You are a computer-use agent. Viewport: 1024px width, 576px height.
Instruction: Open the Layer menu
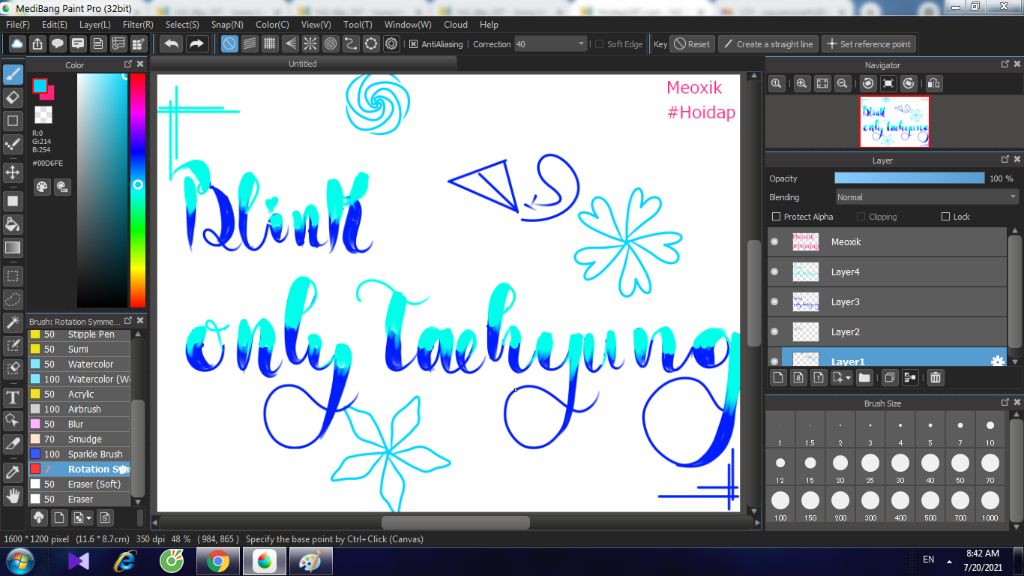[95, 24]
